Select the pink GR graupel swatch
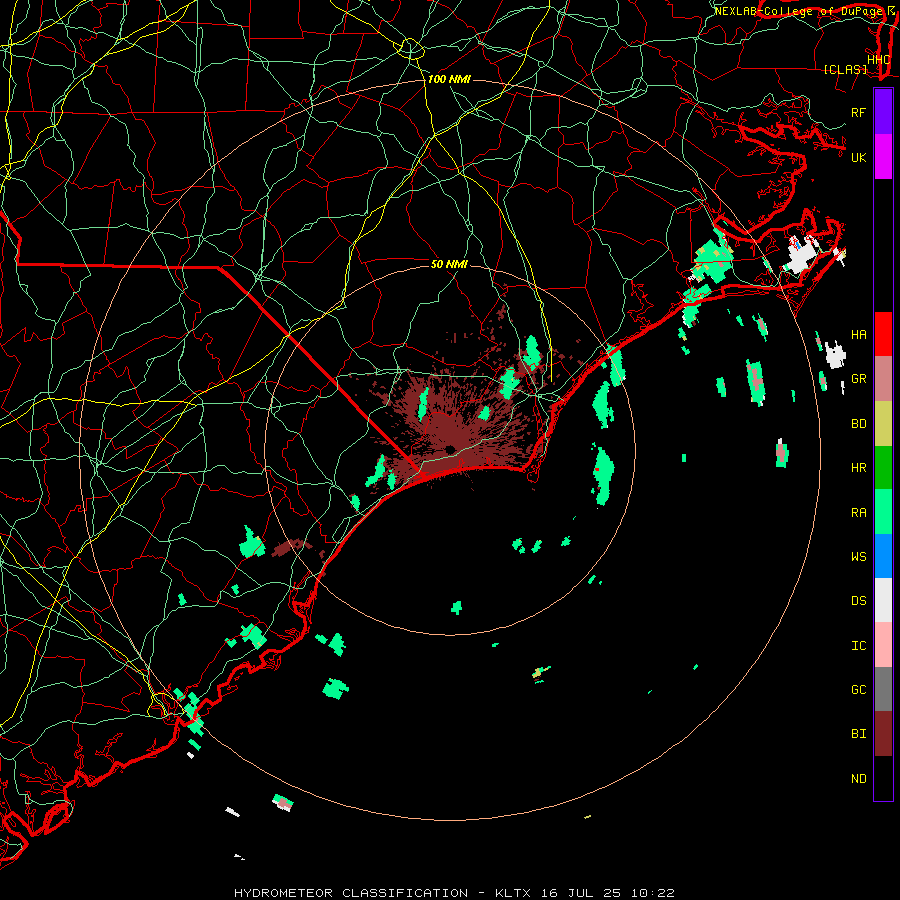Image resolution: width=900 pixels, height=900 pixels. pyautogui.click(x=883, y=379)
